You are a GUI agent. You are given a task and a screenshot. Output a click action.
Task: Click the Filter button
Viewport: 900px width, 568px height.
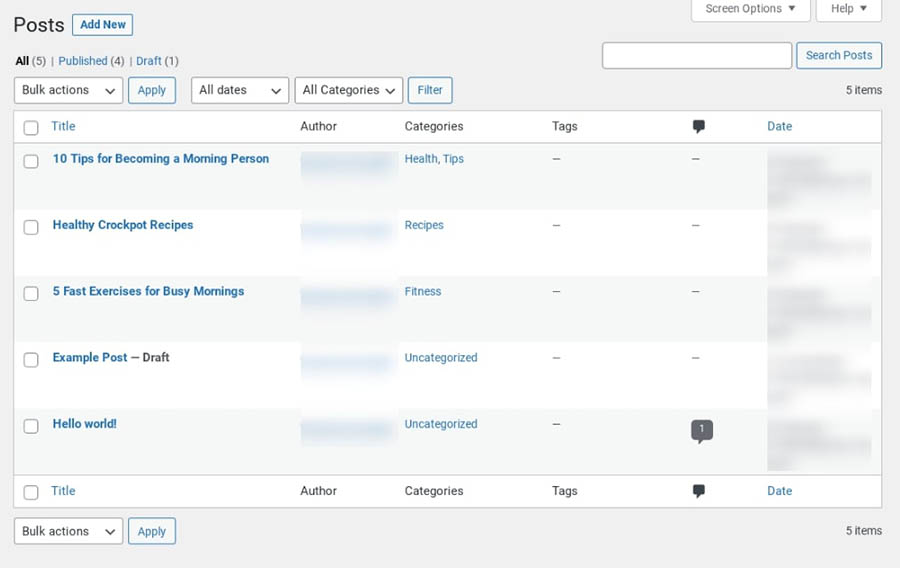coord(430,90)
